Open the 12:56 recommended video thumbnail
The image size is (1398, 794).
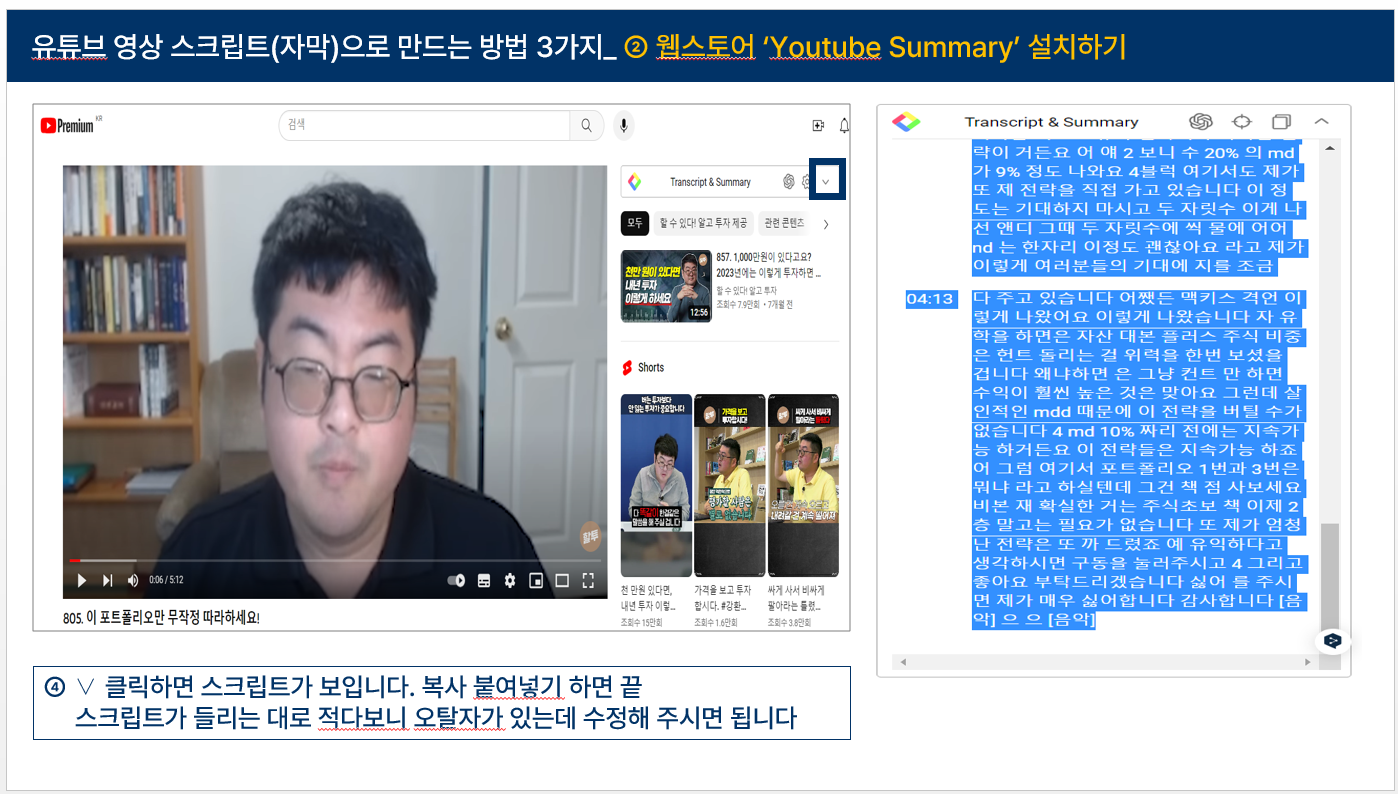click(x=666, y=286)
